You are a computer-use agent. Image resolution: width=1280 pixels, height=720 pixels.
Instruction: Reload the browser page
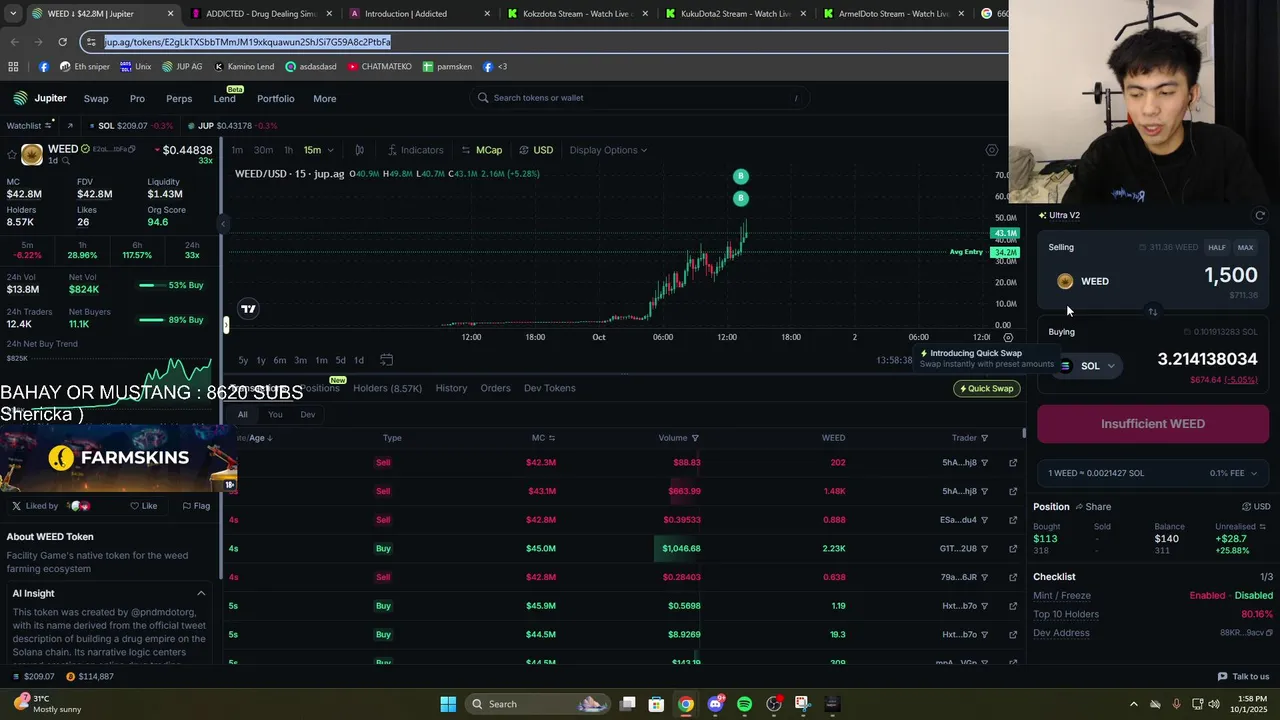pos(62,42)
